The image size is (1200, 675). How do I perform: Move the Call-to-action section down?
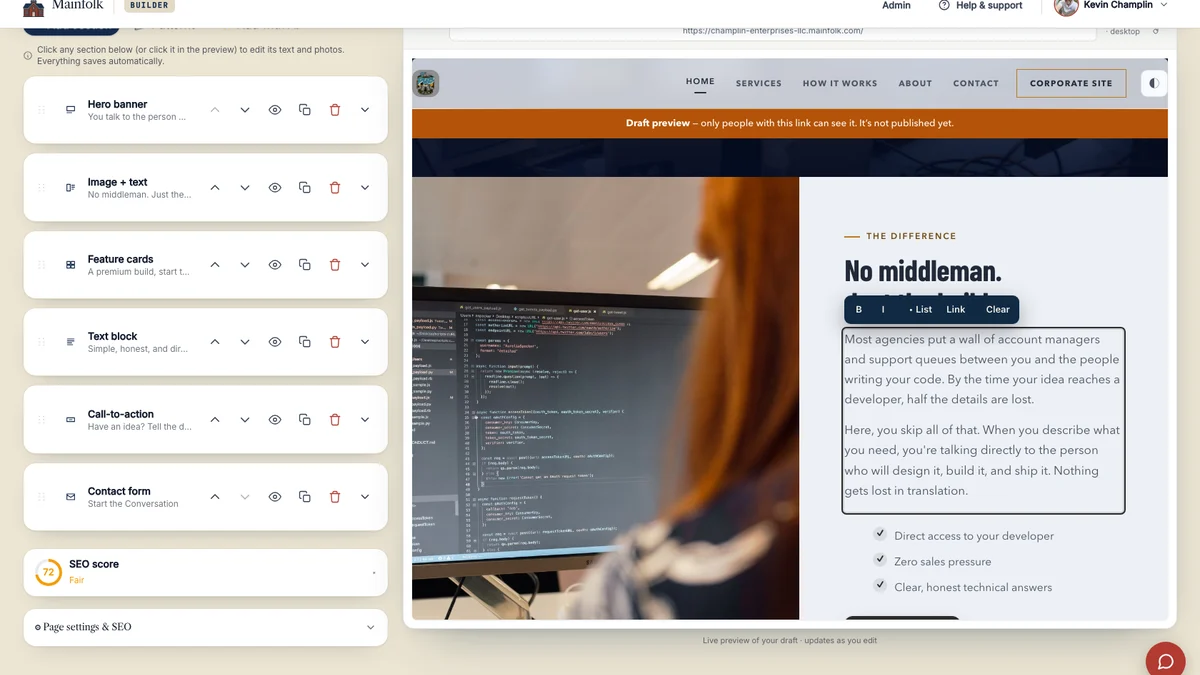click(x=245, y=420)
